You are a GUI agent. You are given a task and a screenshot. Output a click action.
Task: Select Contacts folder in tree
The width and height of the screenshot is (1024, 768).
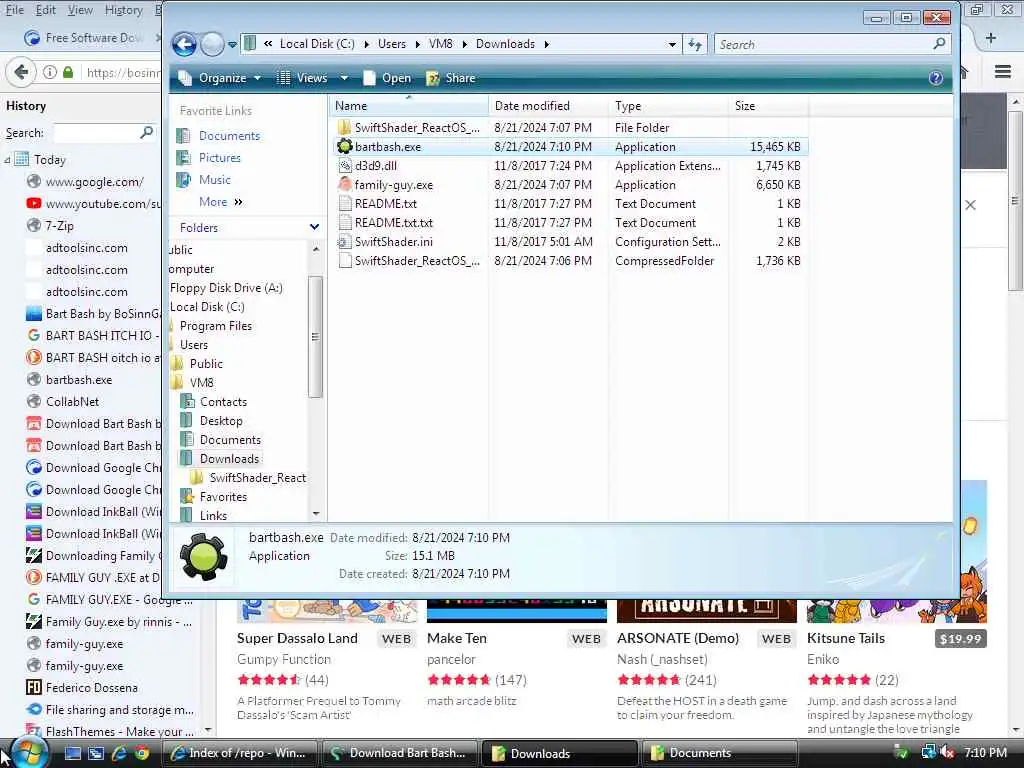(x=223, y=402)
